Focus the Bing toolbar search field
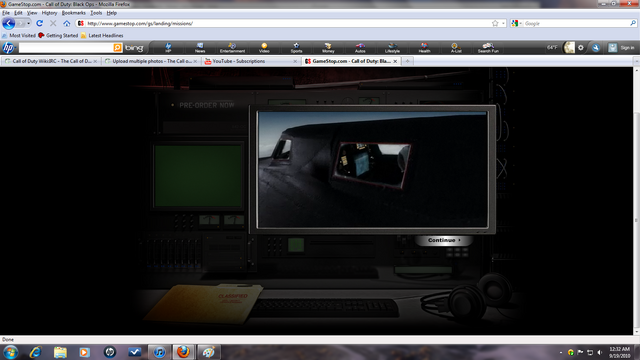This screenshot has height=360, width=640. (x=66, y=48)
